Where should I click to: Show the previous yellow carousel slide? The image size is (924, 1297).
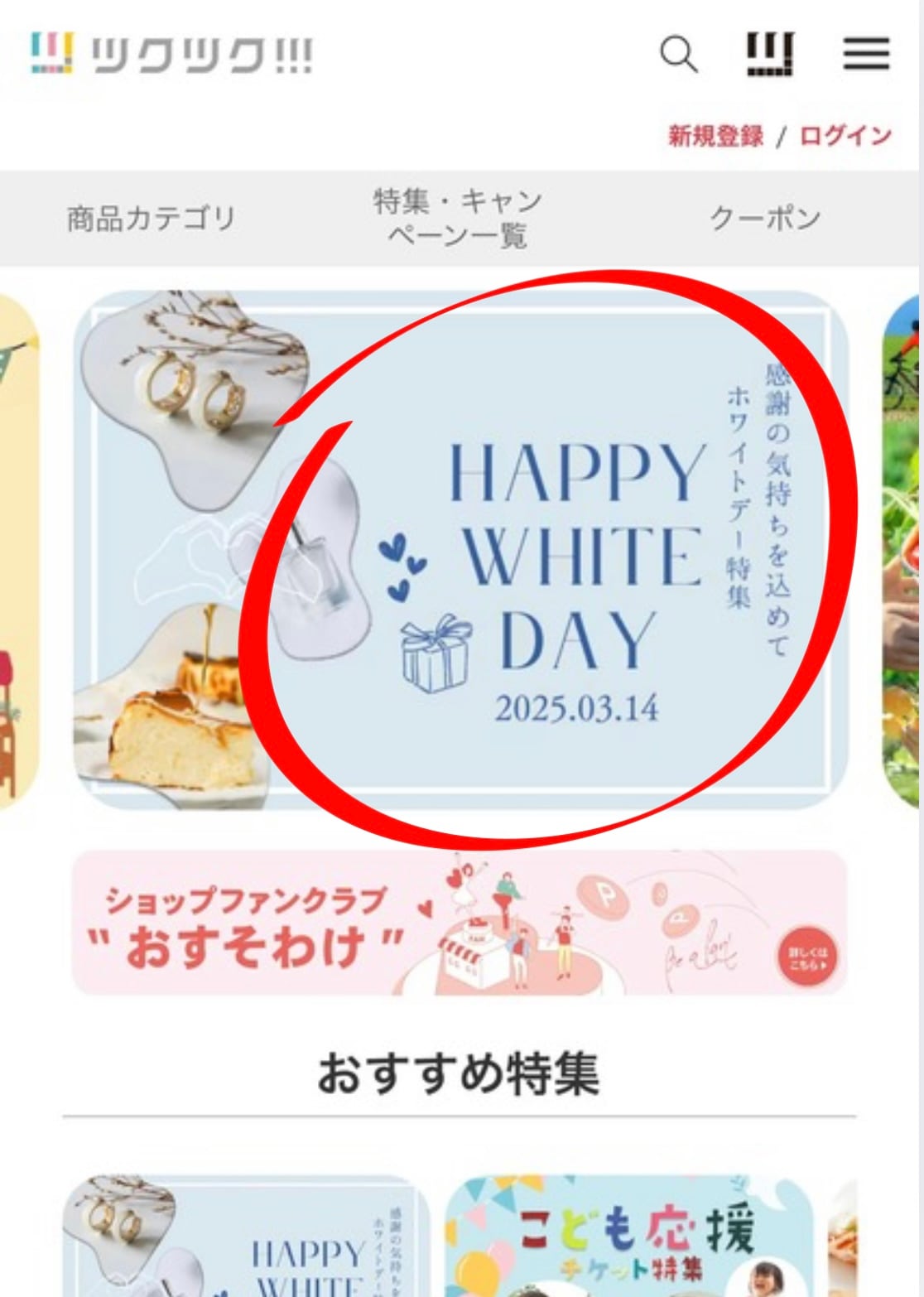[x=18, y=550]
